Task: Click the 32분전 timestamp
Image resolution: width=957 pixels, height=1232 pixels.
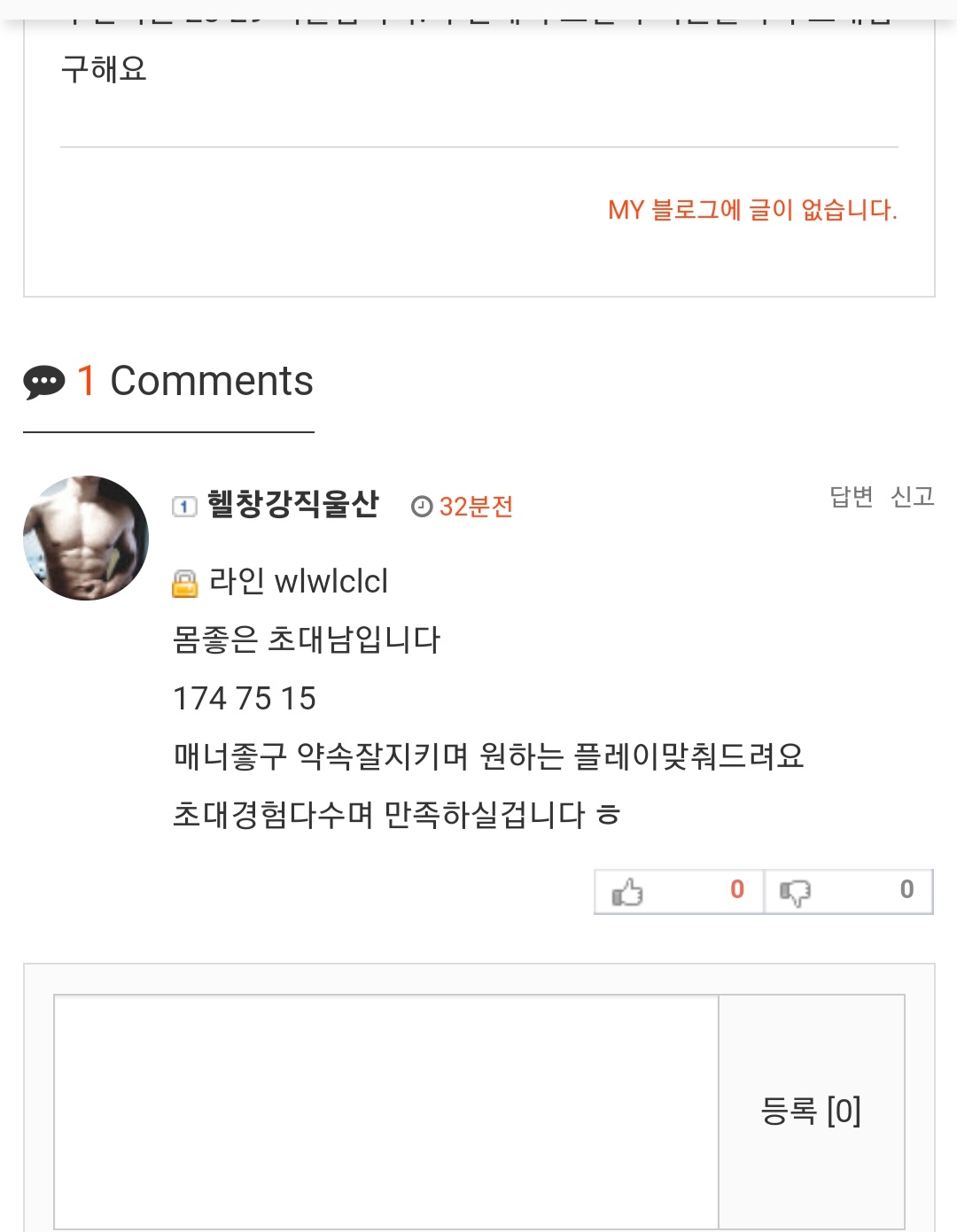Action: [x=476, y=507]
